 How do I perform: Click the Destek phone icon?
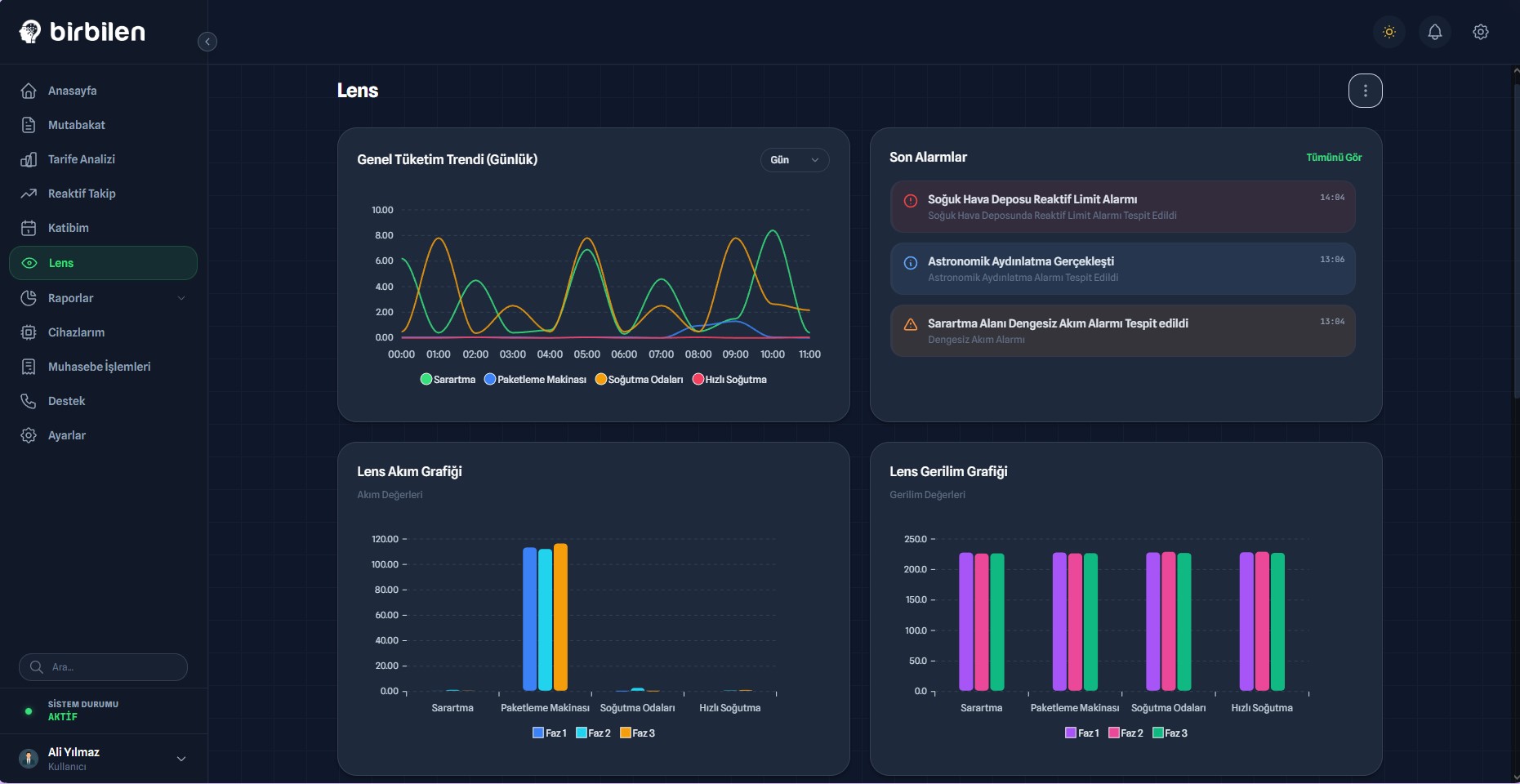[29, 401]
